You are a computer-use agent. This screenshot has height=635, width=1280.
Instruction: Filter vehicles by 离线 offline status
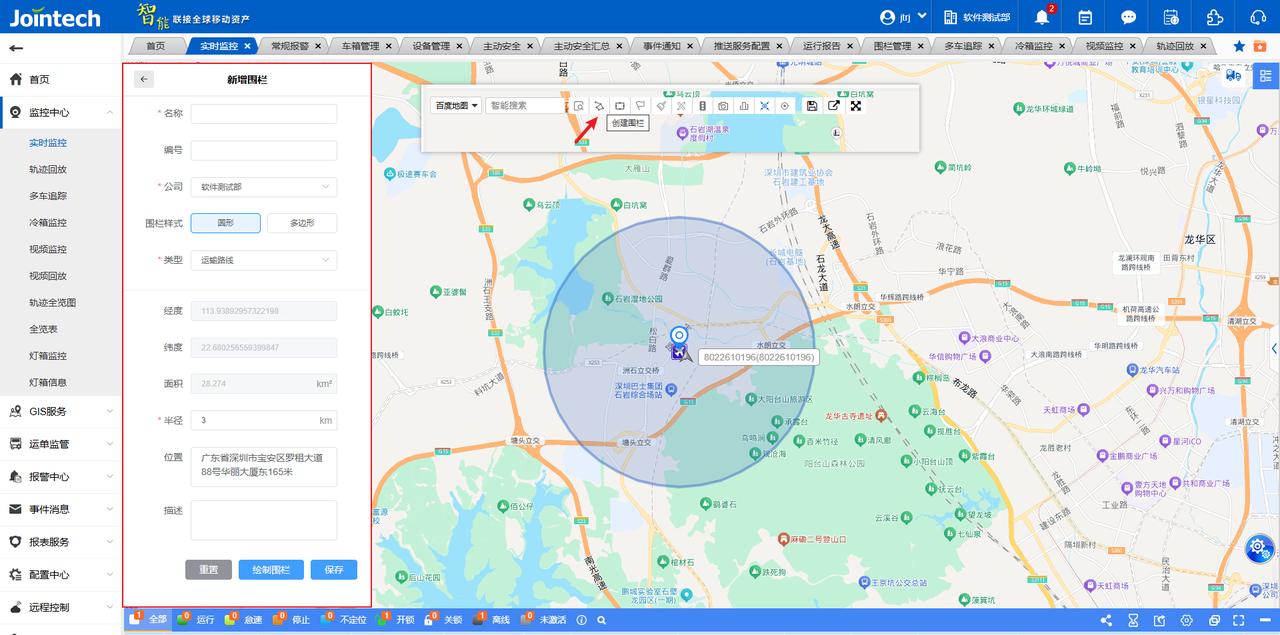point(494,620)
